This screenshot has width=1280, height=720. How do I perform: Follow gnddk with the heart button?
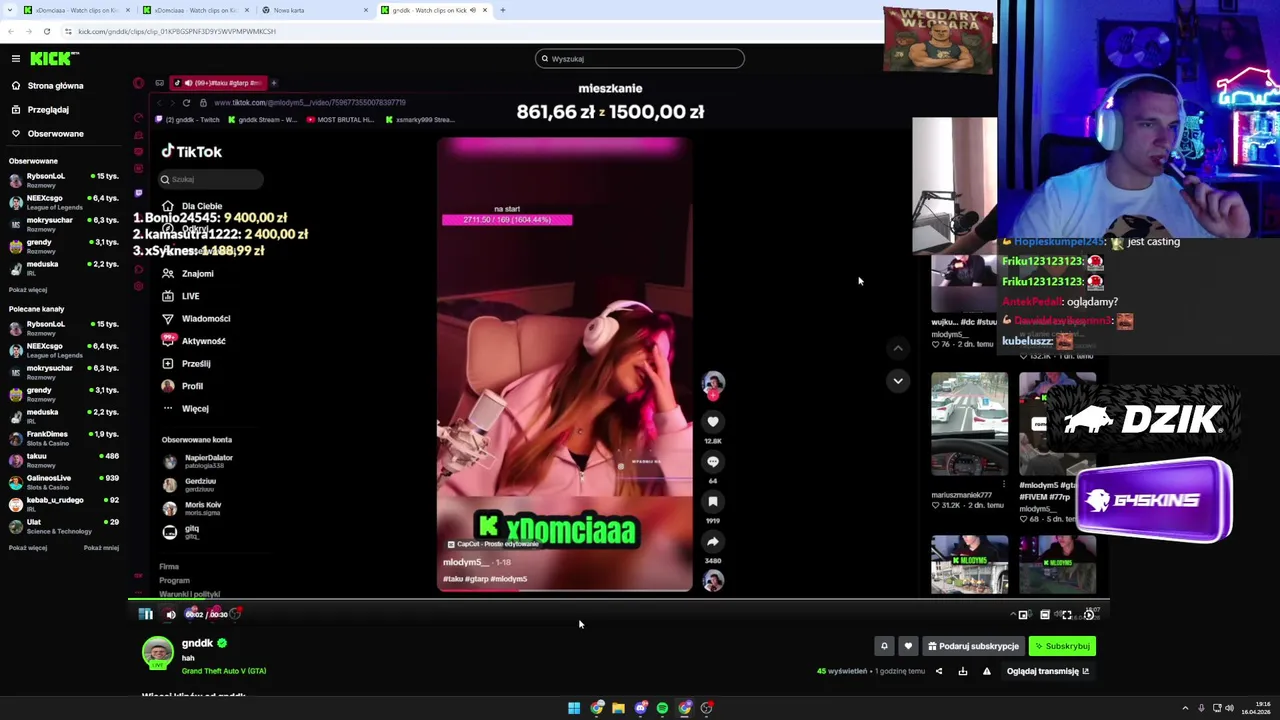(x=908, y=646)
